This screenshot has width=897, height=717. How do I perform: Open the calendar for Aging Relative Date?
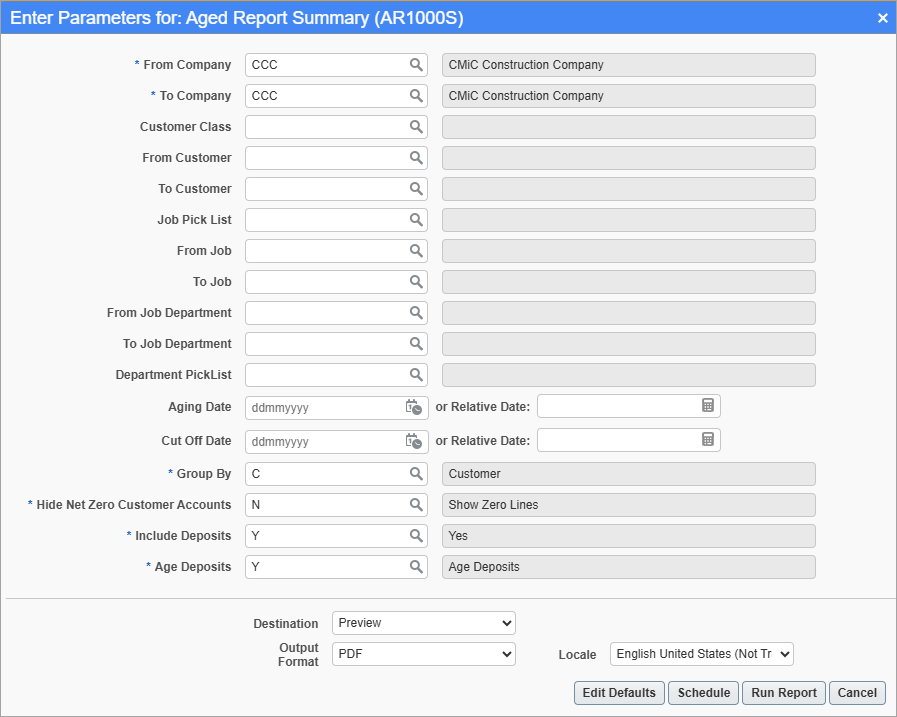(709, 406)
